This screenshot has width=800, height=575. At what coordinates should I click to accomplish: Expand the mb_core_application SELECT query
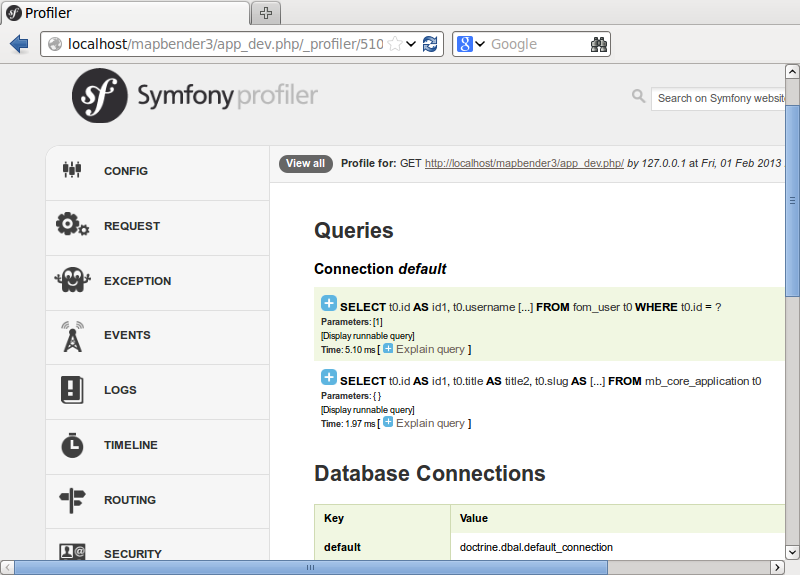click(329, 378)
